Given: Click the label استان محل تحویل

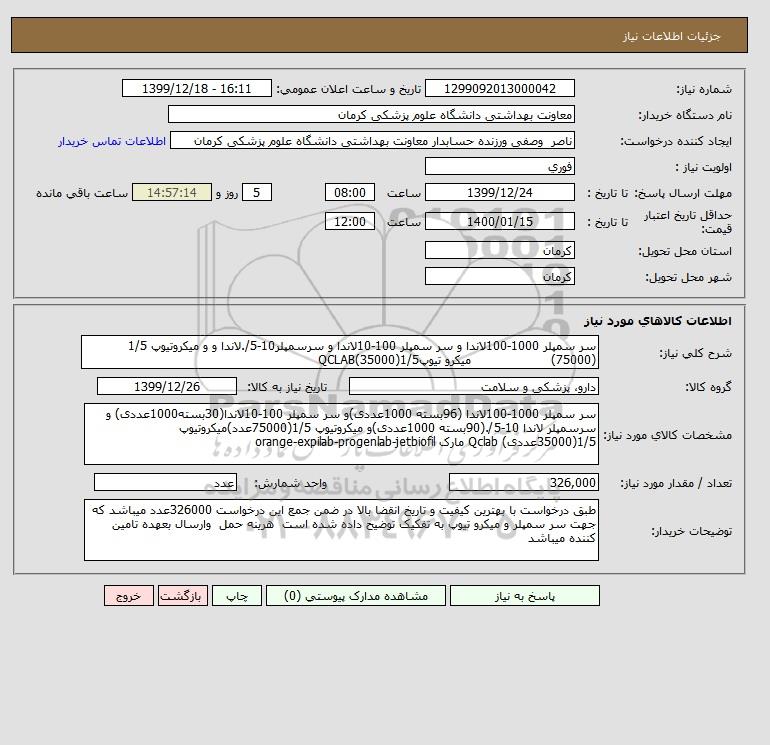Looking at the screenshot, I should (x=685, y=251).
